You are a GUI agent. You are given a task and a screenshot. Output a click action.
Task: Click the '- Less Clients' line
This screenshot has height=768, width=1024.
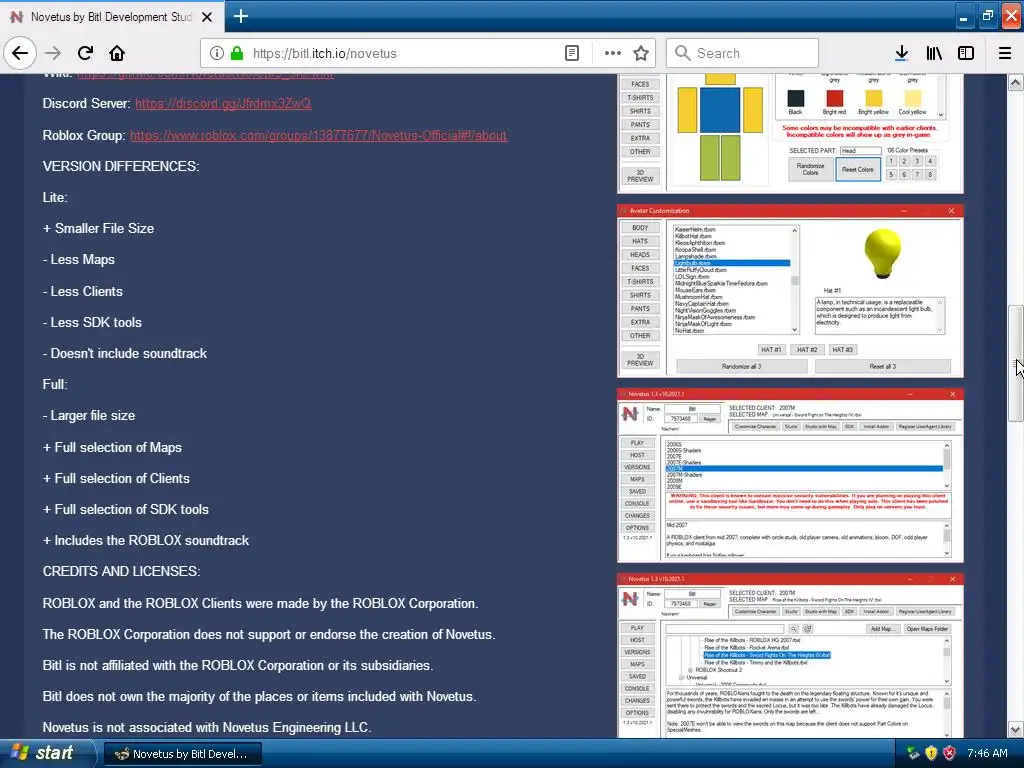(83, 291)
